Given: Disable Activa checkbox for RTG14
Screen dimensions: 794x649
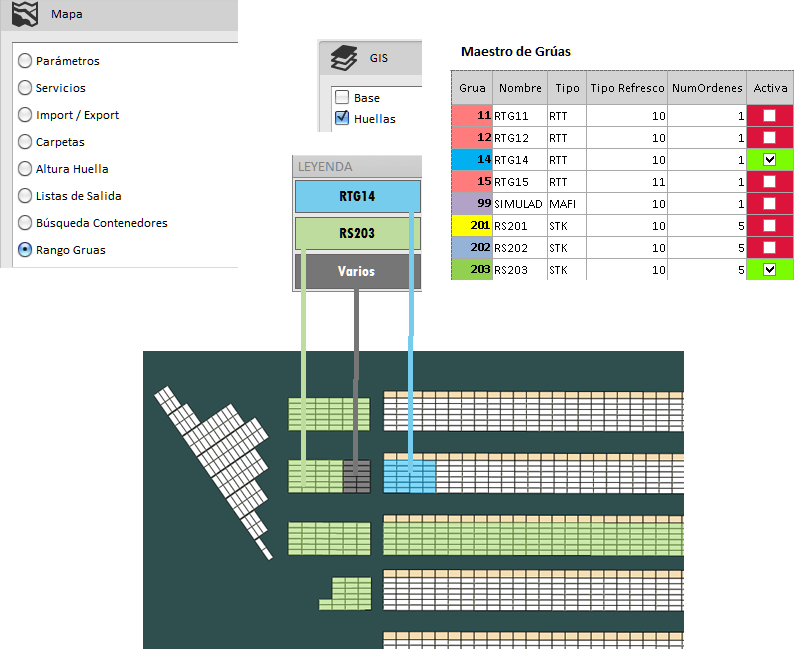Looking at the screenshot, I should 769,160.
